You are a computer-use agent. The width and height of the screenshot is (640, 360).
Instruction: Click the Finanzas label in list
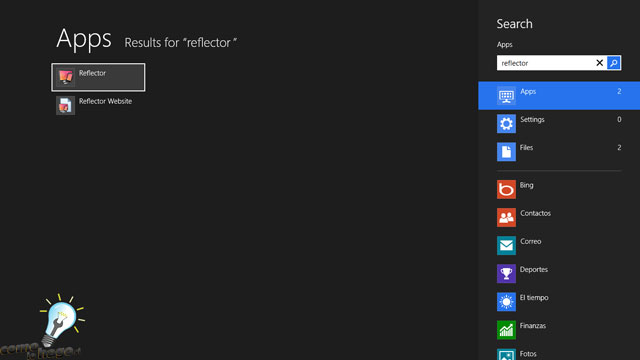click(x=533, y=326)
